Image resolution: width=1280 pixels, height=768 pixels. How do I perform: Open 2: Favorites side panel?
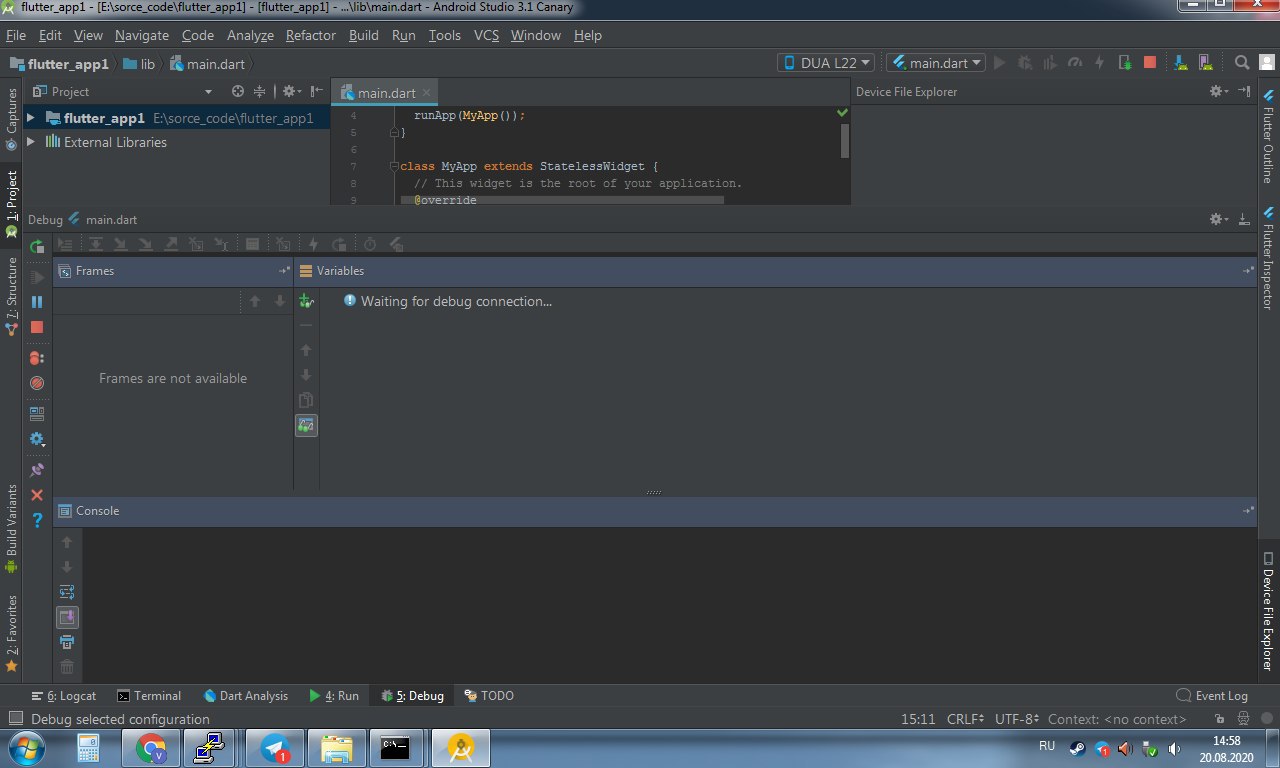(x=11, y=632)
